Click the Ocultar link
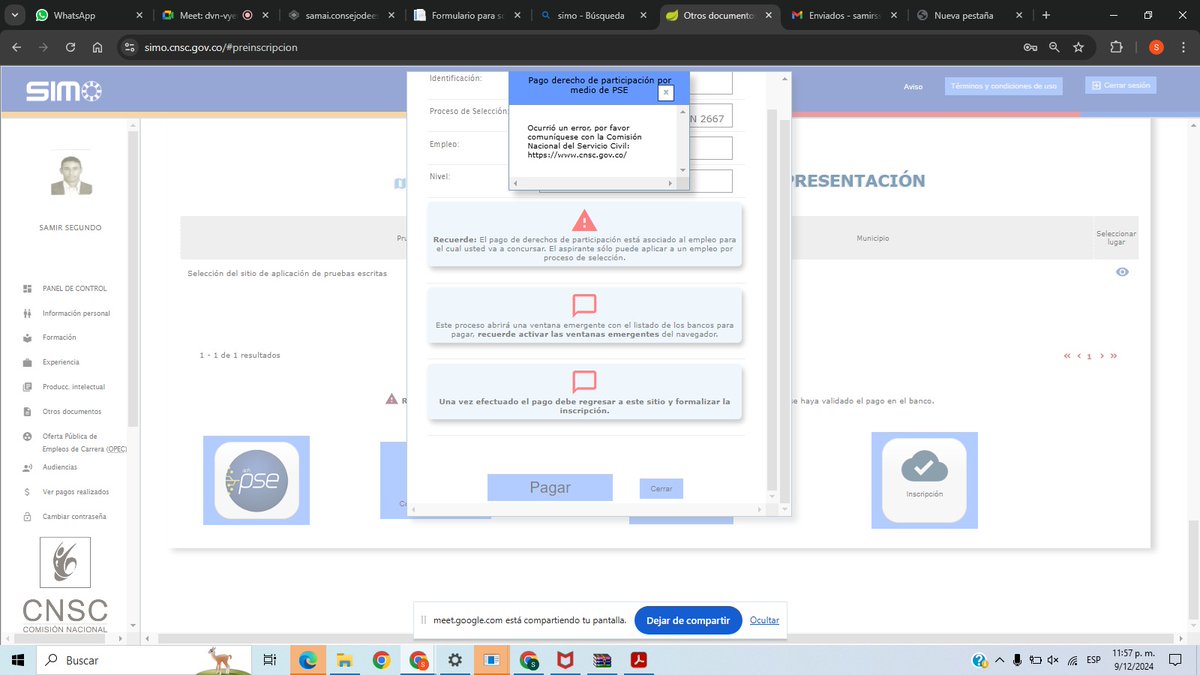The height and width of the screenshot is (675, 1200). [764, 620]
